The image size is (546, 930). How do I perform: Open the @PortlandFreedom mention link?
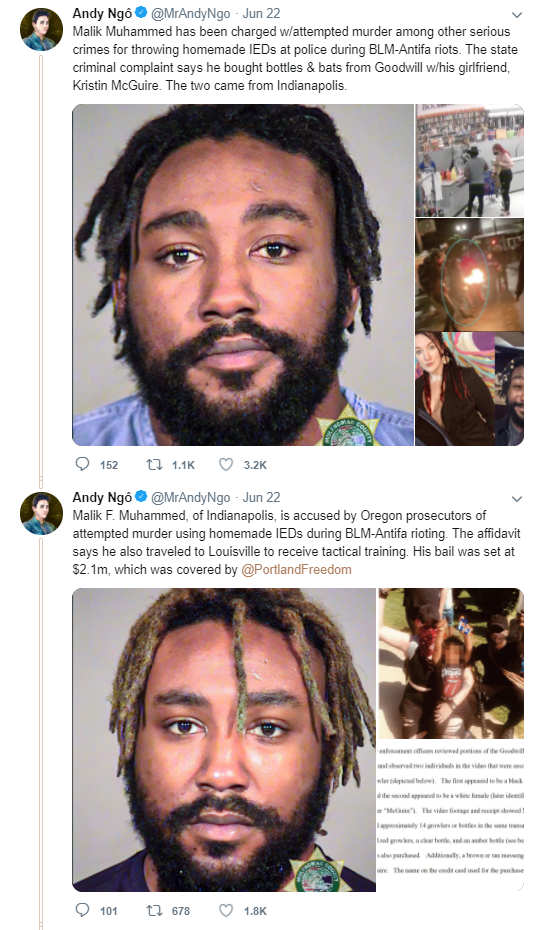point(296,569)
